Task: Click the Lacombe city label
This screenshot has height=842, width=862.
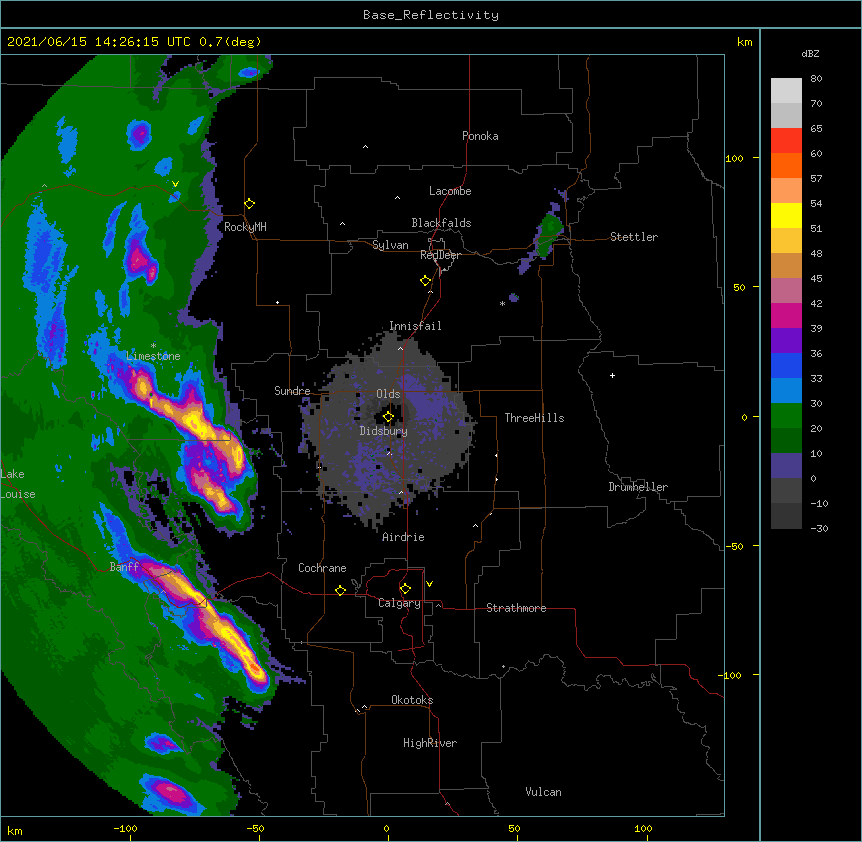Action: tap(450, 191)
